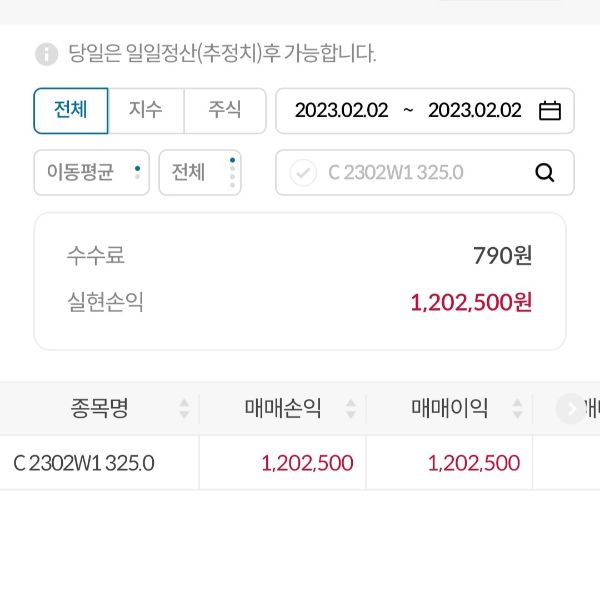The height and width of the screenshot is (600, 600).
Task: Click the 매매손익 value in the table row
Action: (x=307, y=463)
